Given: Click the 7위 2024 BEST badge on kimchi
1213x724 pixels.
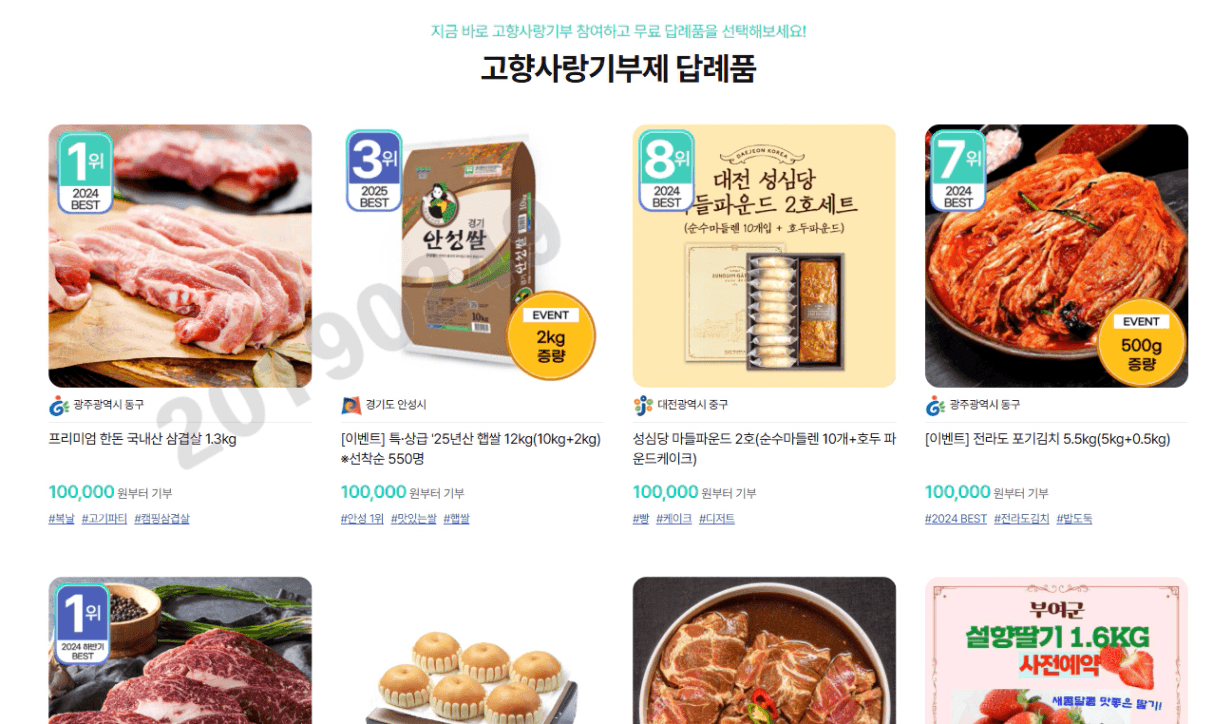Looking at the screenshot, I should click(958, 171).
